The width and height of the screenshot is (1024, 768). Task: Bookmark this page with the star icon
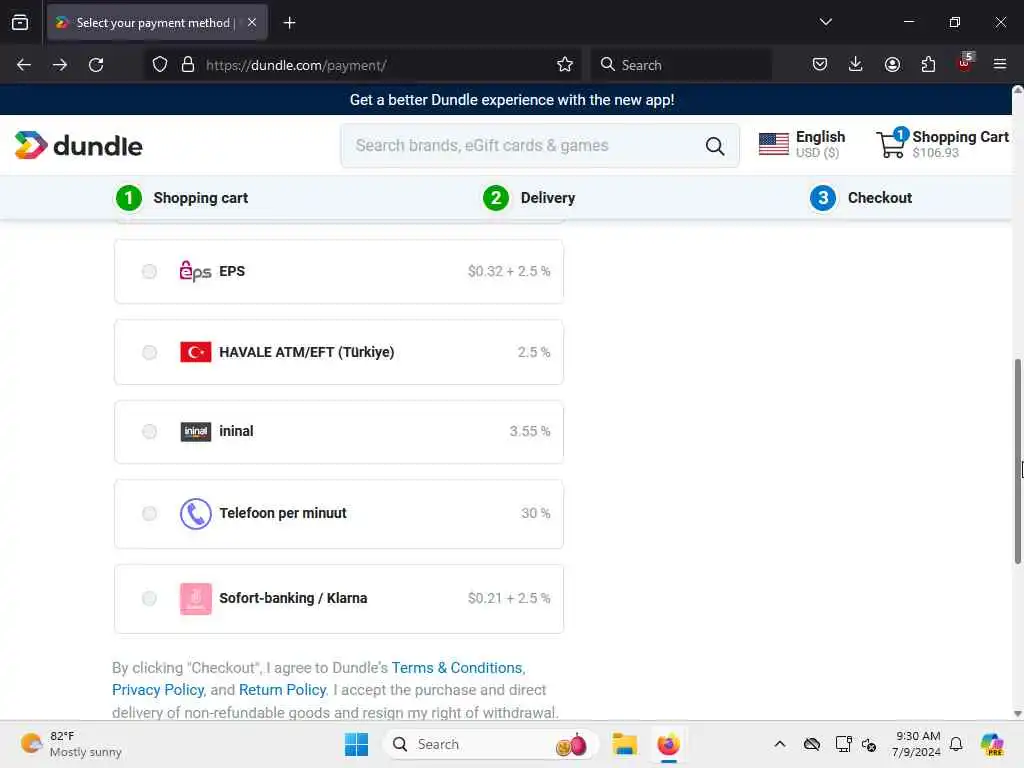click(565, 65)
